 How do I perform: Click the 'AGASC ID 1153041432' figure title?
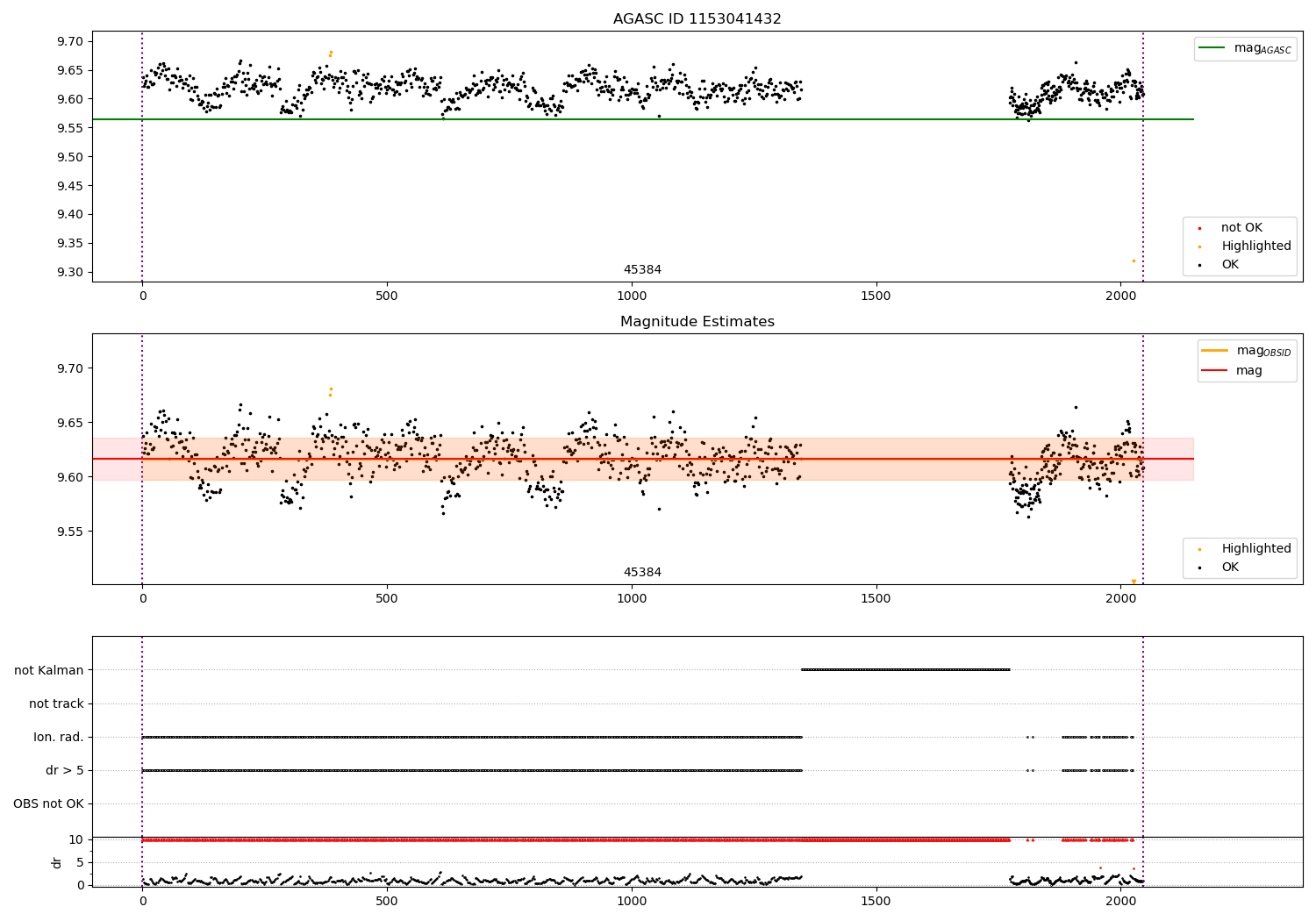(697, 19)
